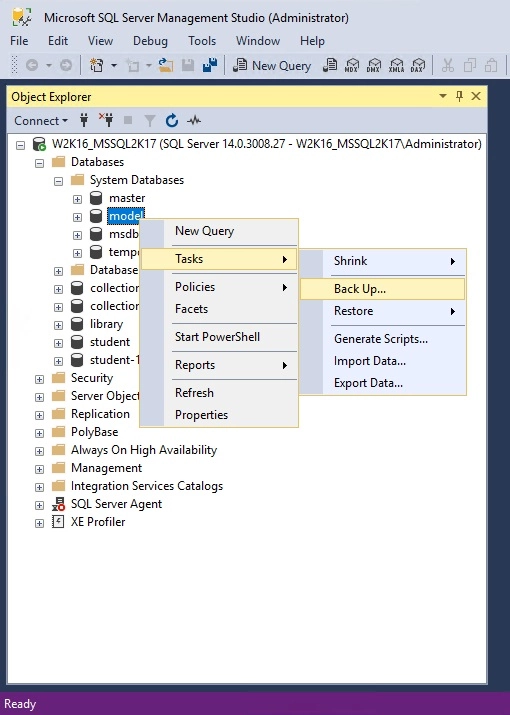Click the Filter funnel icon

150,120
